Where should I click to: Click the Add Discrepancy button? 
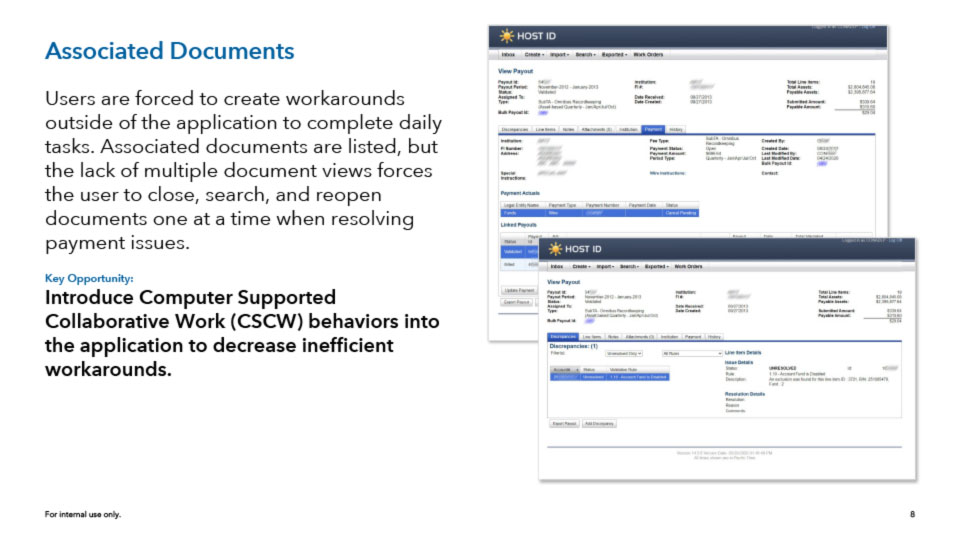[x=600, y=424]
